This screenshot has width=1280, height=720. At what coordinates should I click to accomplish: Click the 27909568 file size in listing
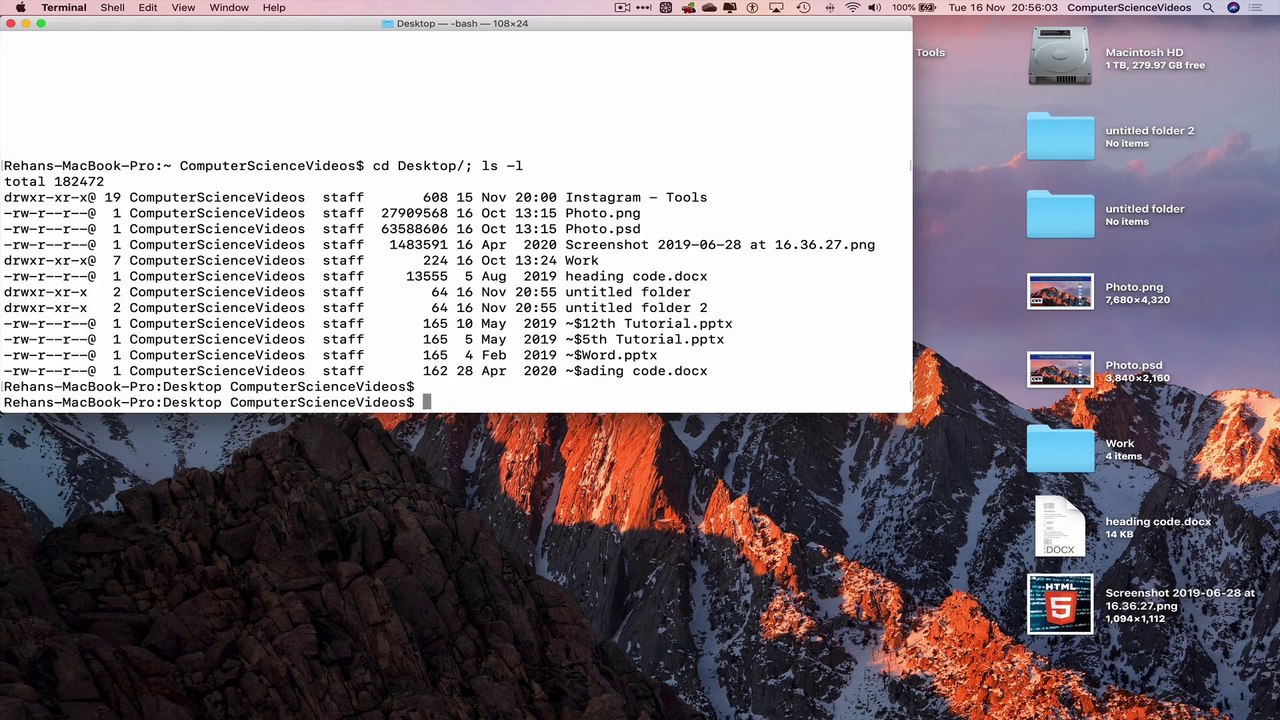(x=414, y=213)
